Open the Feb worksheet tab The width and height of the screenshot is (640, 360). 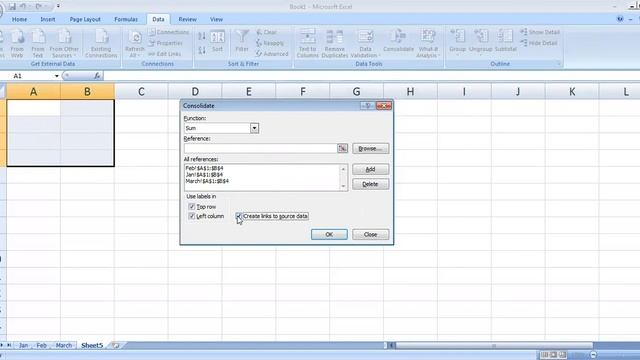(x=41, y=345)
